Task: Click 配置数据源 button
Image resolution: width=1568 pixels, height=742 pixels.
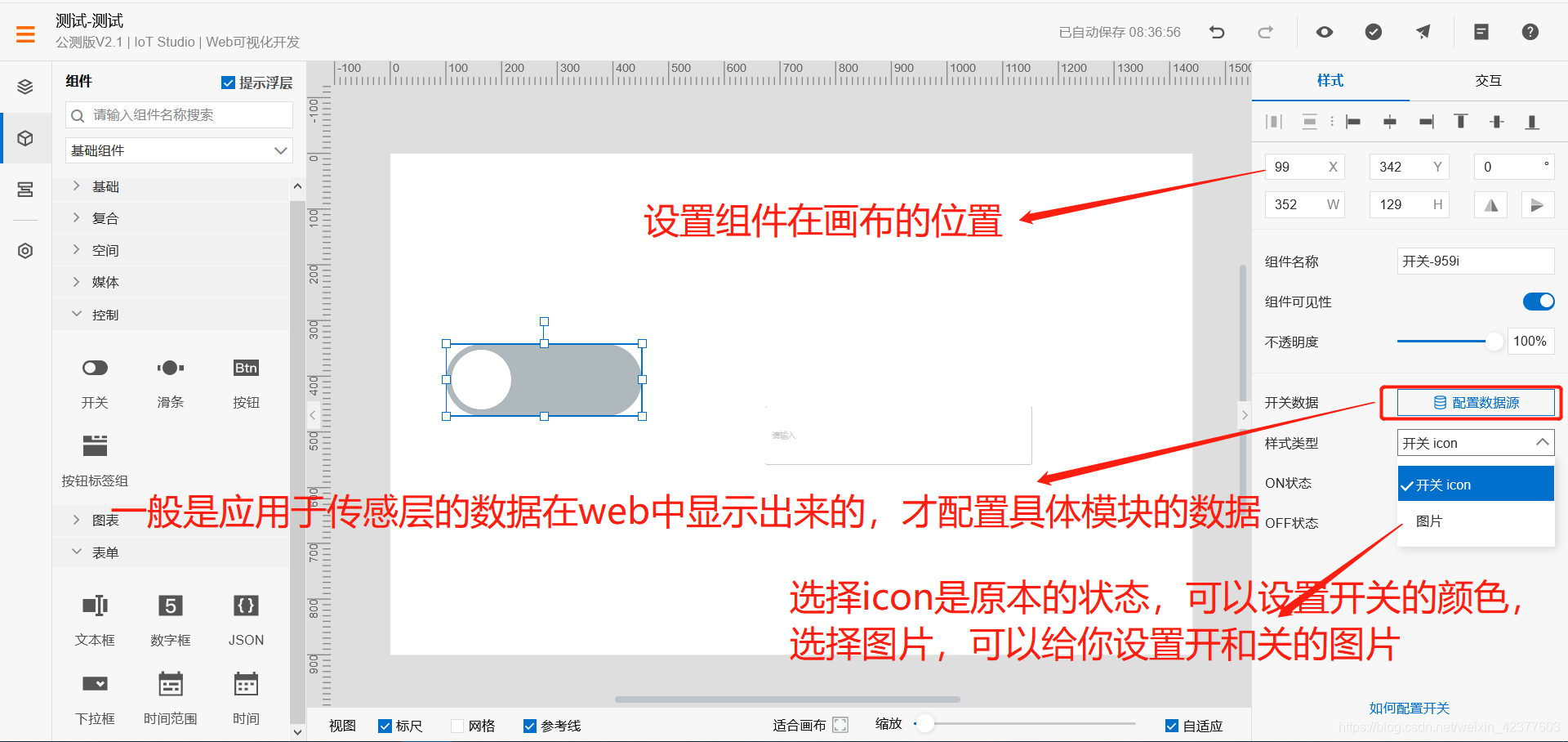Action: (x=1476, y=403)
